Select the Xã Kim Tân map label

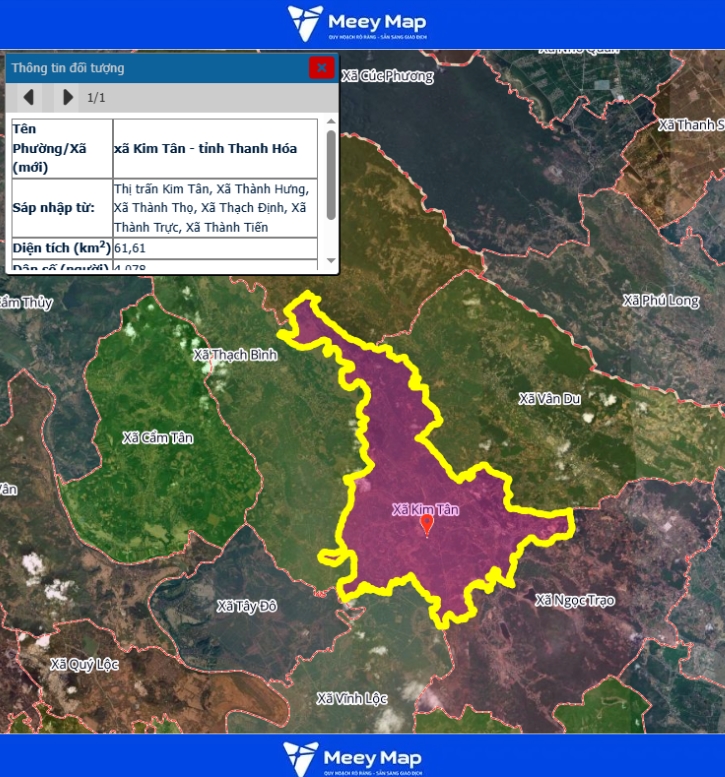pyautogui.click(x=425, y=509)
